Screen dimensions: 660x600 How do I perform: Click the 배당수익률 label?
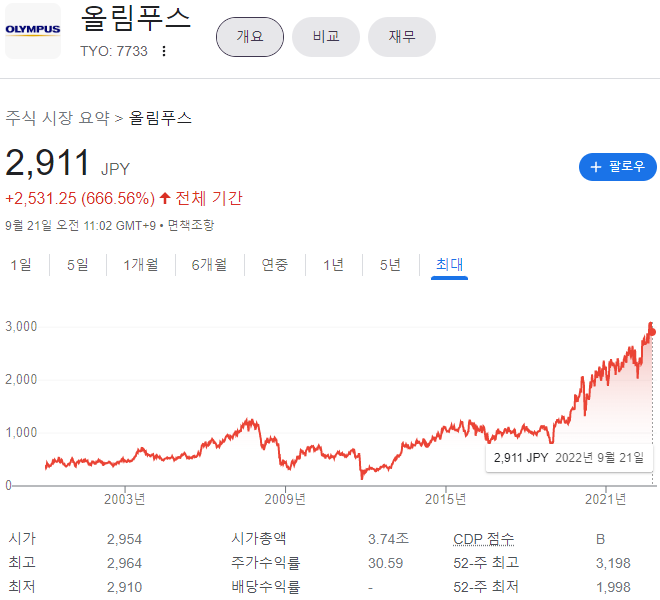click(x=265, y=587)
